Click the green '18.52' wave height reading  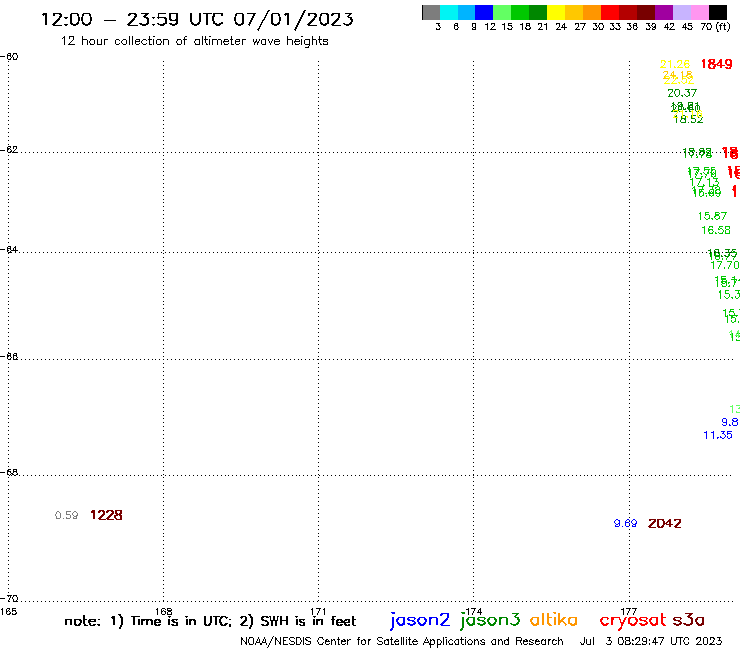(688, 119)
